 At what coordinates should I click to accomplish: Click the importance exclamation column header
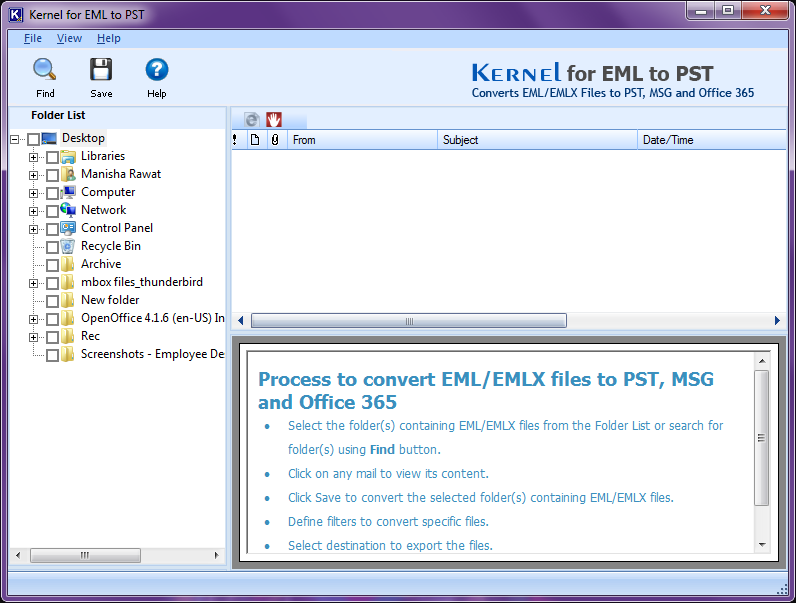235,140
